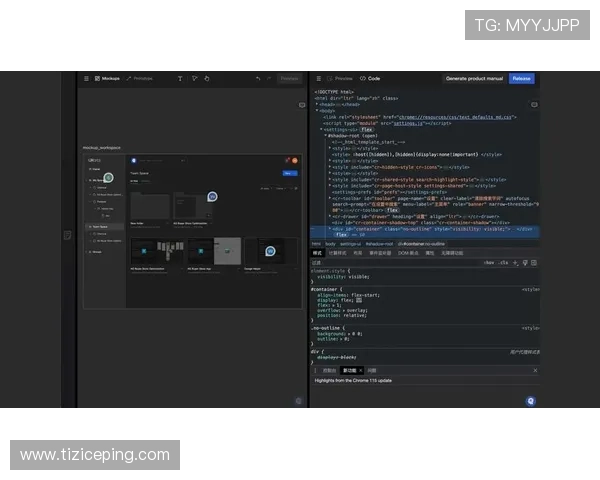Click the undo arrow icon
Viewport: 600px width, 480px height.
point(258,78)
